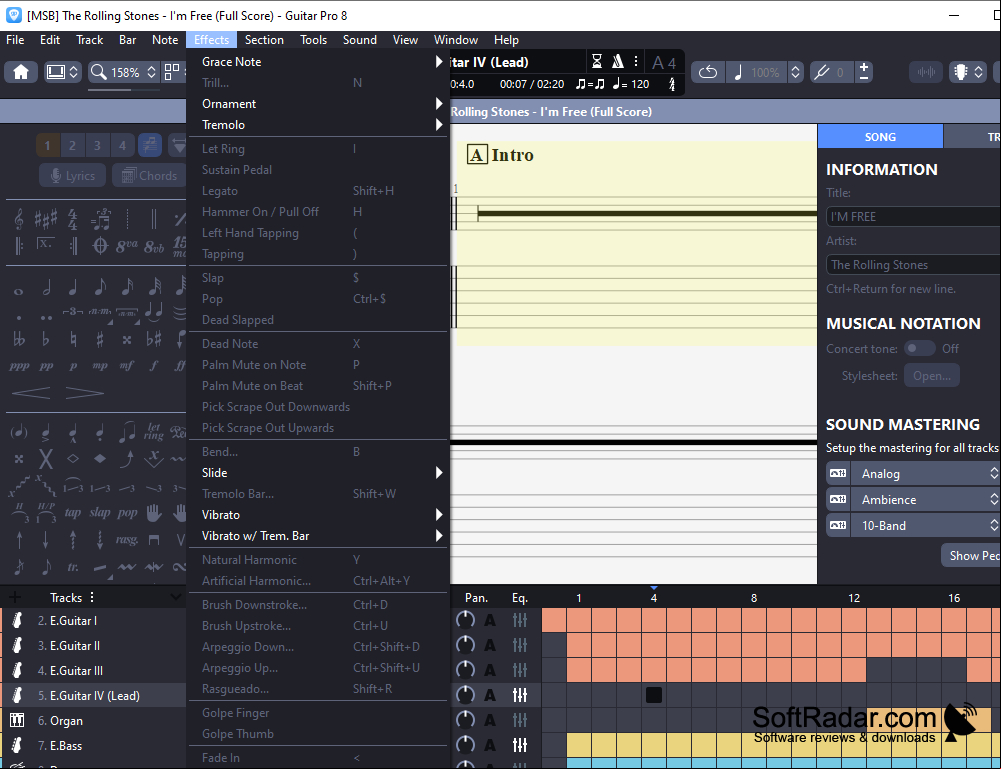Toggle the Concert tone switch

pyautogui.click(x=920, y=348)
